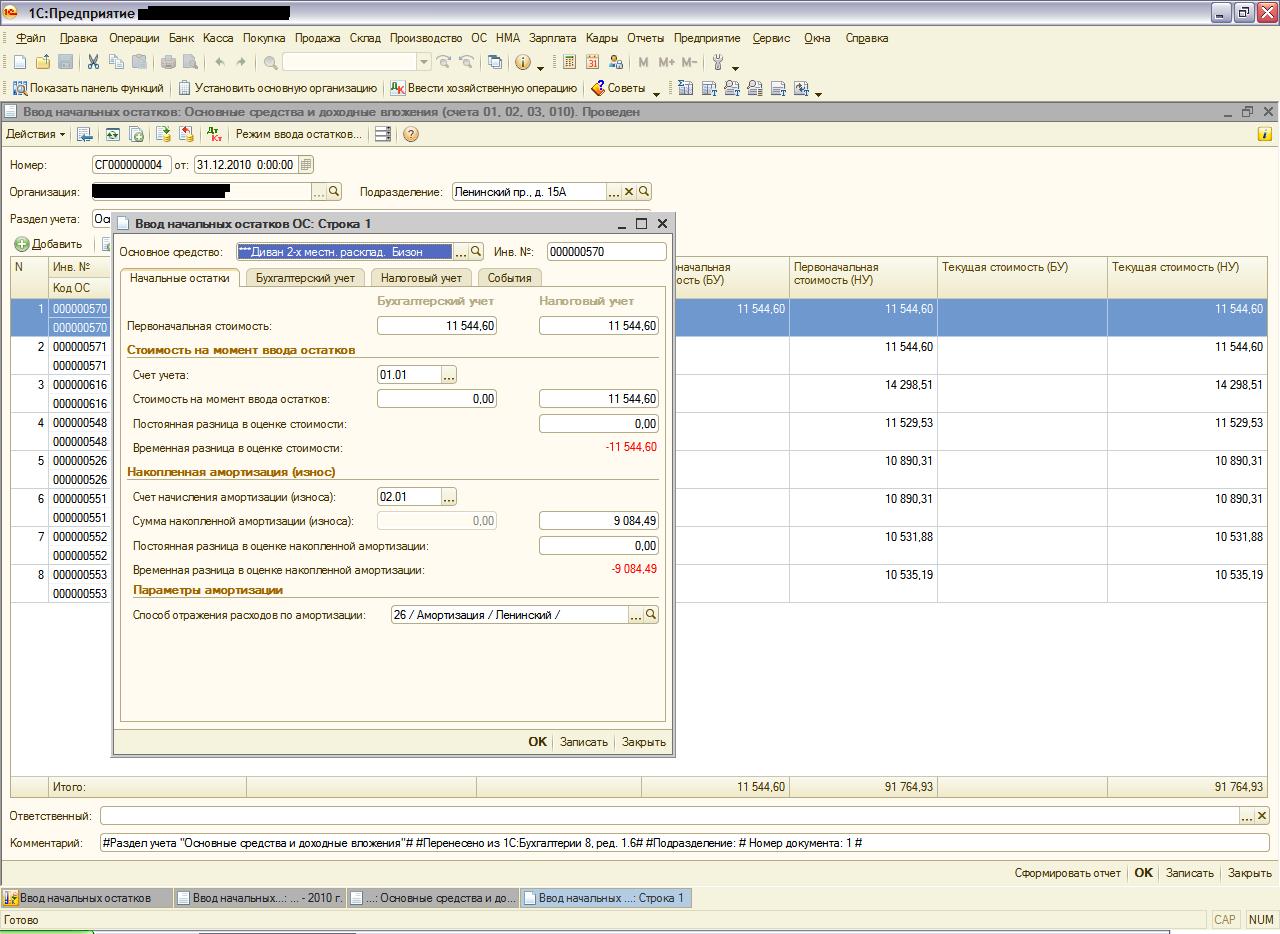
Task: Clear Подразделение field with the X icon
Action: coord(629,192)
